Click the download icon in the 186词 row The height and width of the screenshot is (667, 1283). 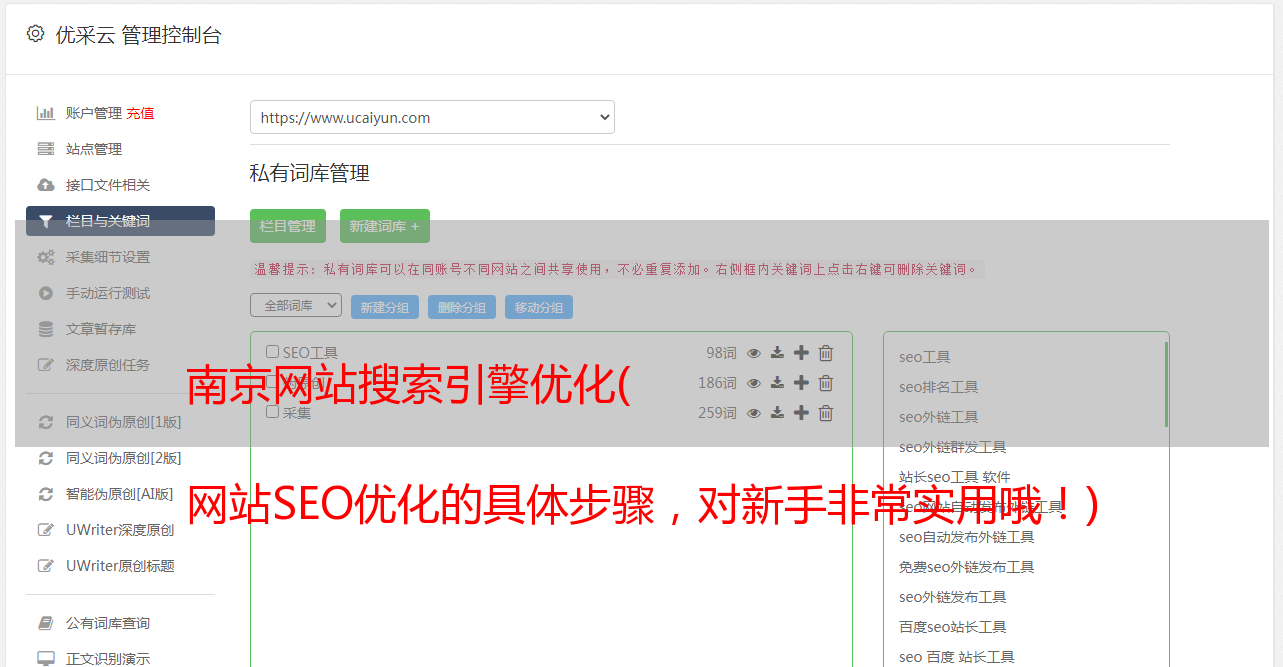coord(777,383)
